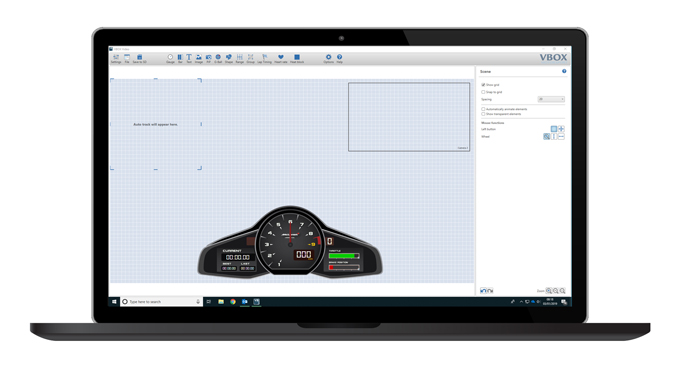Open the File menu in toolbar
This screenshot has width=680, height=368.
pyautogui.click(x=127, y=59)
